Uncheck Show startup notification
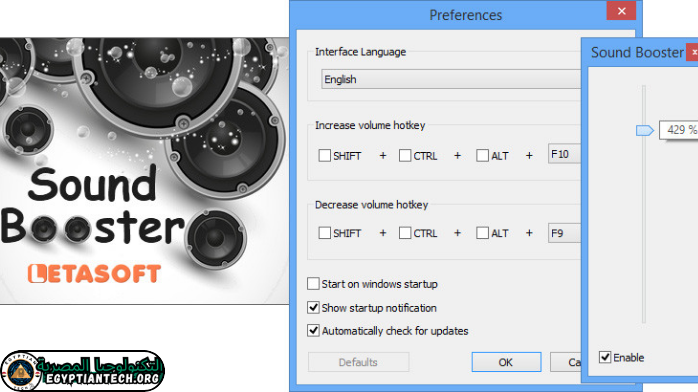The image size is (698, 392). pyautogui.click(x=313, y=307)
